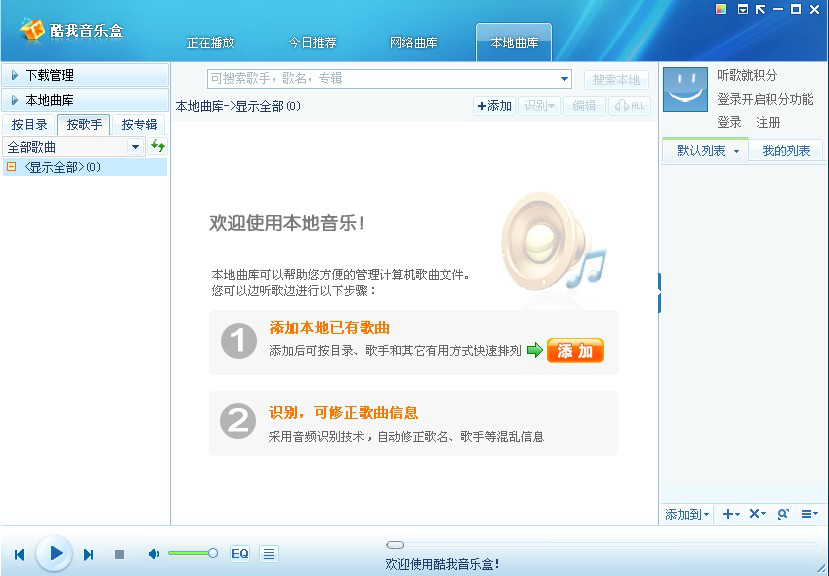Expand the 本地曲库 section

pos(85,100)
